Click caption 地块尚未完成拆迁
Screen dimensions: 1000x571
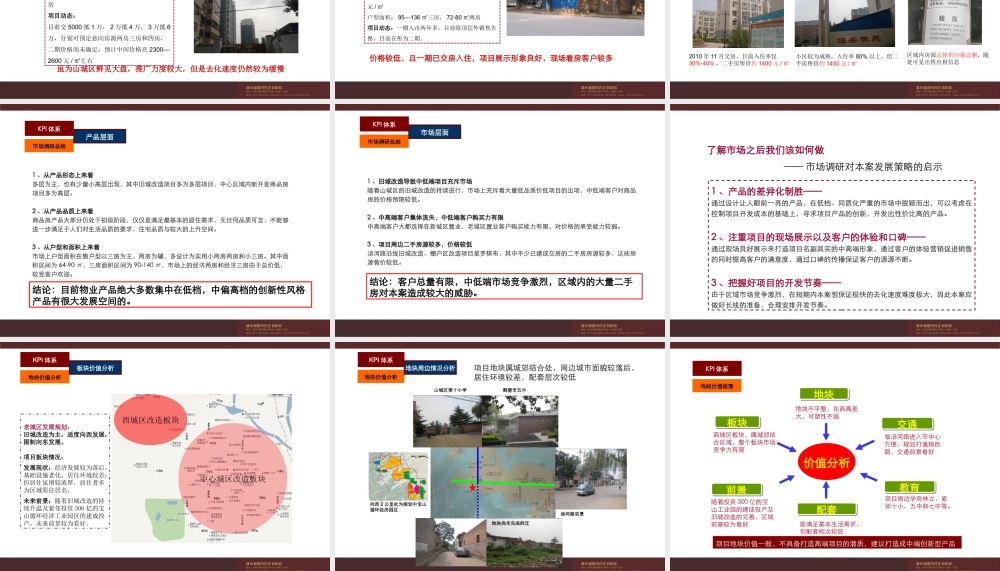tap(510, 523)
